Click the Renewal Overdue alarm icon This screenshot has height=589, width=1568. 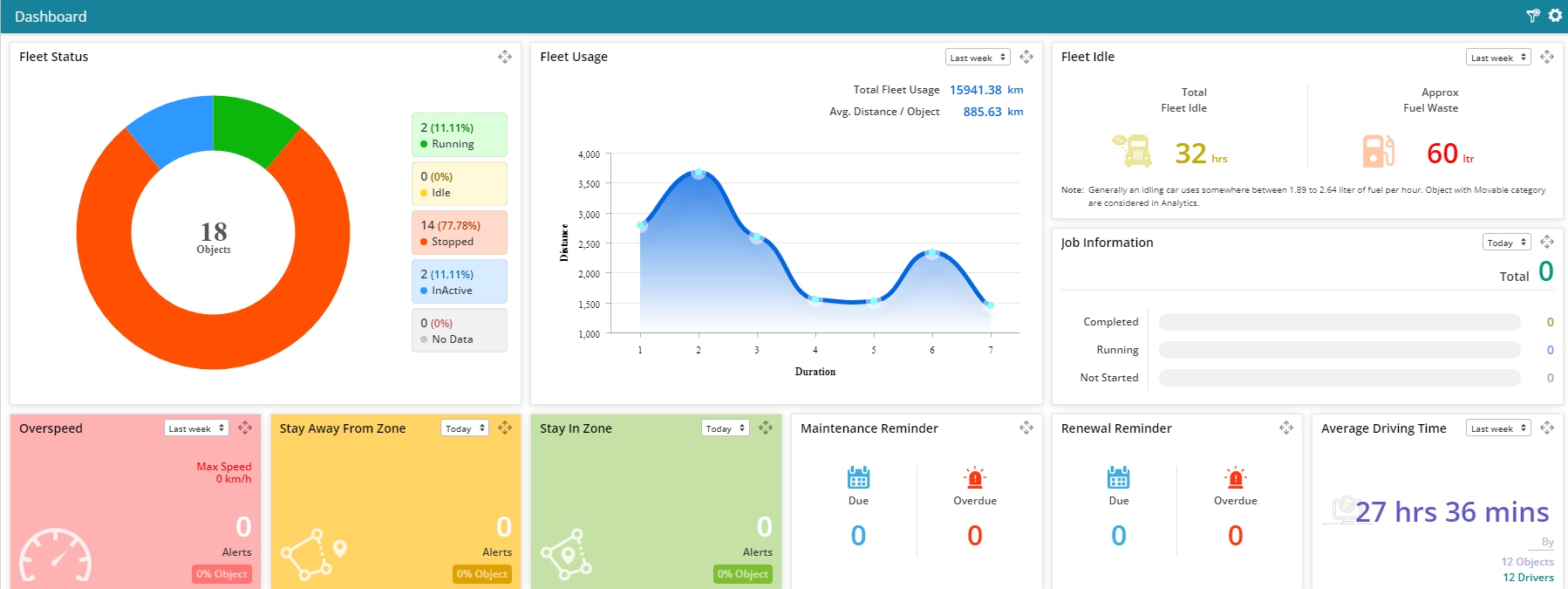[1235, 477]
